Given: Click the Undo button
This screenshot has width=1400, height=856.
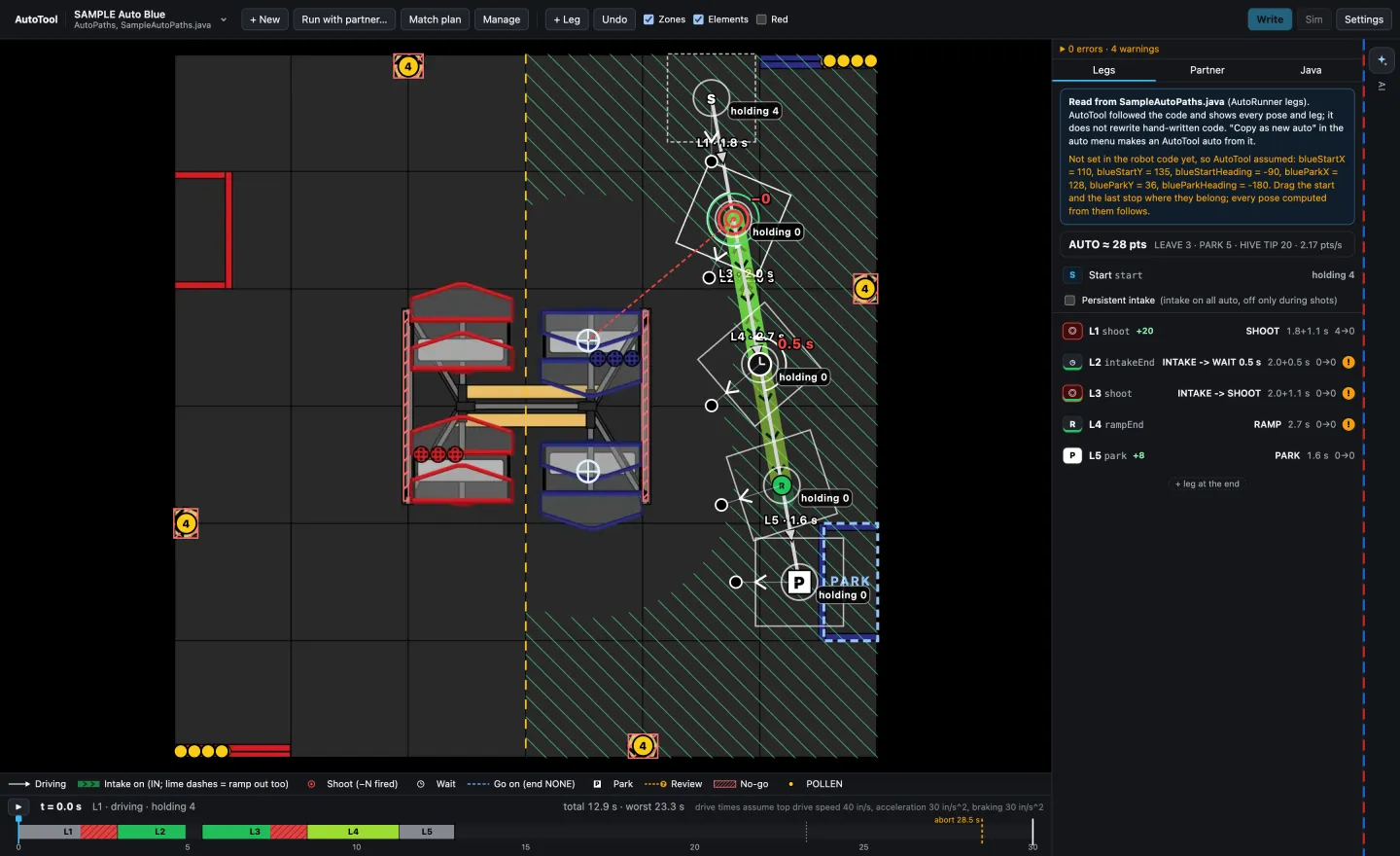Looking at the screenshot, I should click(614, 19).
